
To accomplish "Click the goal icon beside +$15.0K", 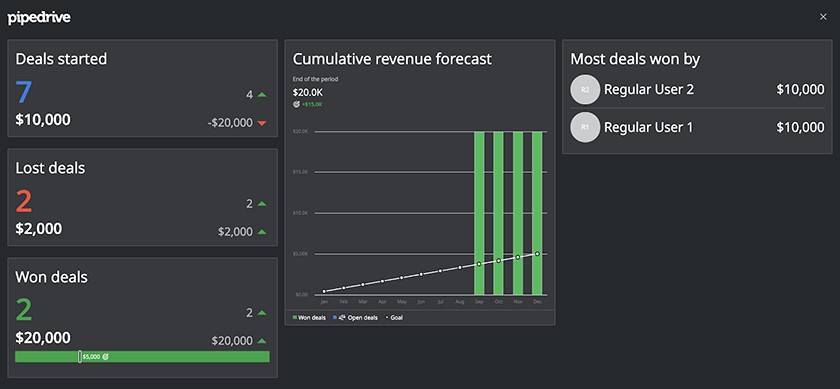I will pyautogui.click(x=296, y=104).
